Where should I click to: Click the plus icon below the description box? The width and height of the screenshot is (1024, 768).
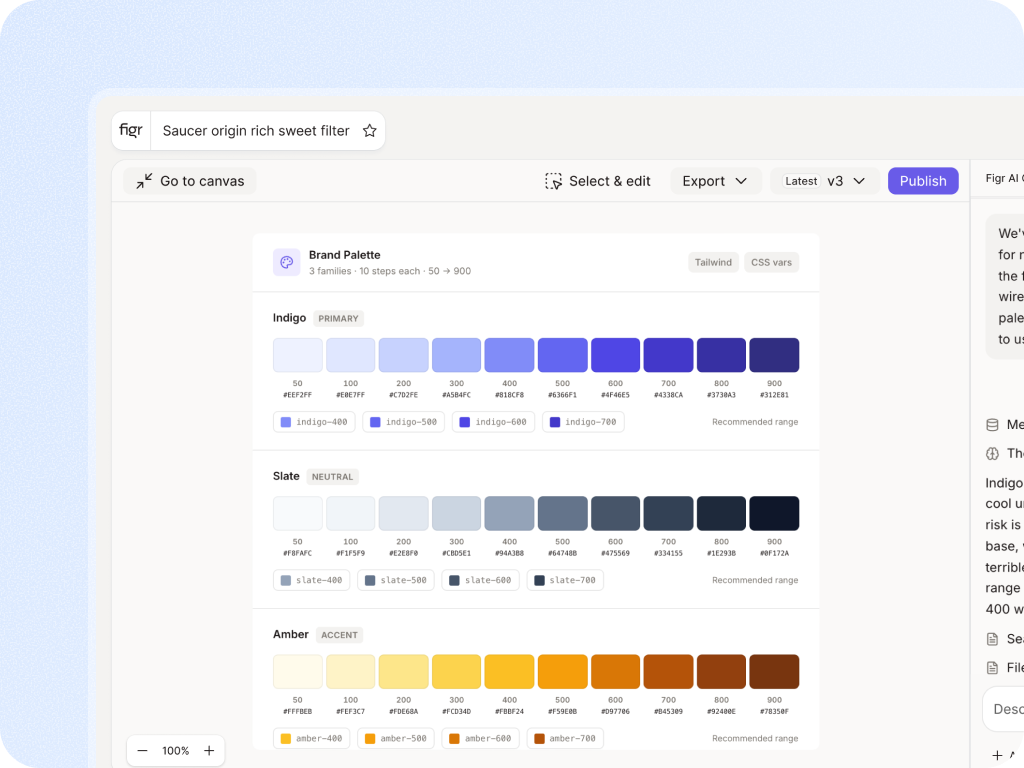[x=997, y=755]
